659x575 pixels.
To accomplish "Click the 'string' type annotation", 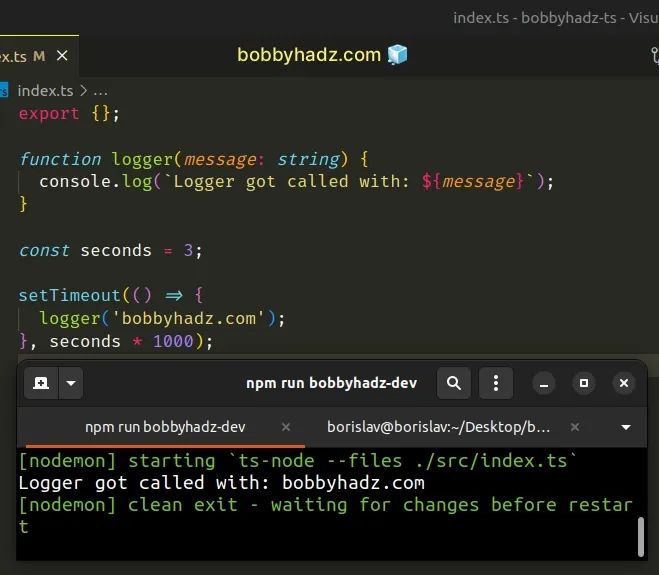I will [x=308, y=159].
